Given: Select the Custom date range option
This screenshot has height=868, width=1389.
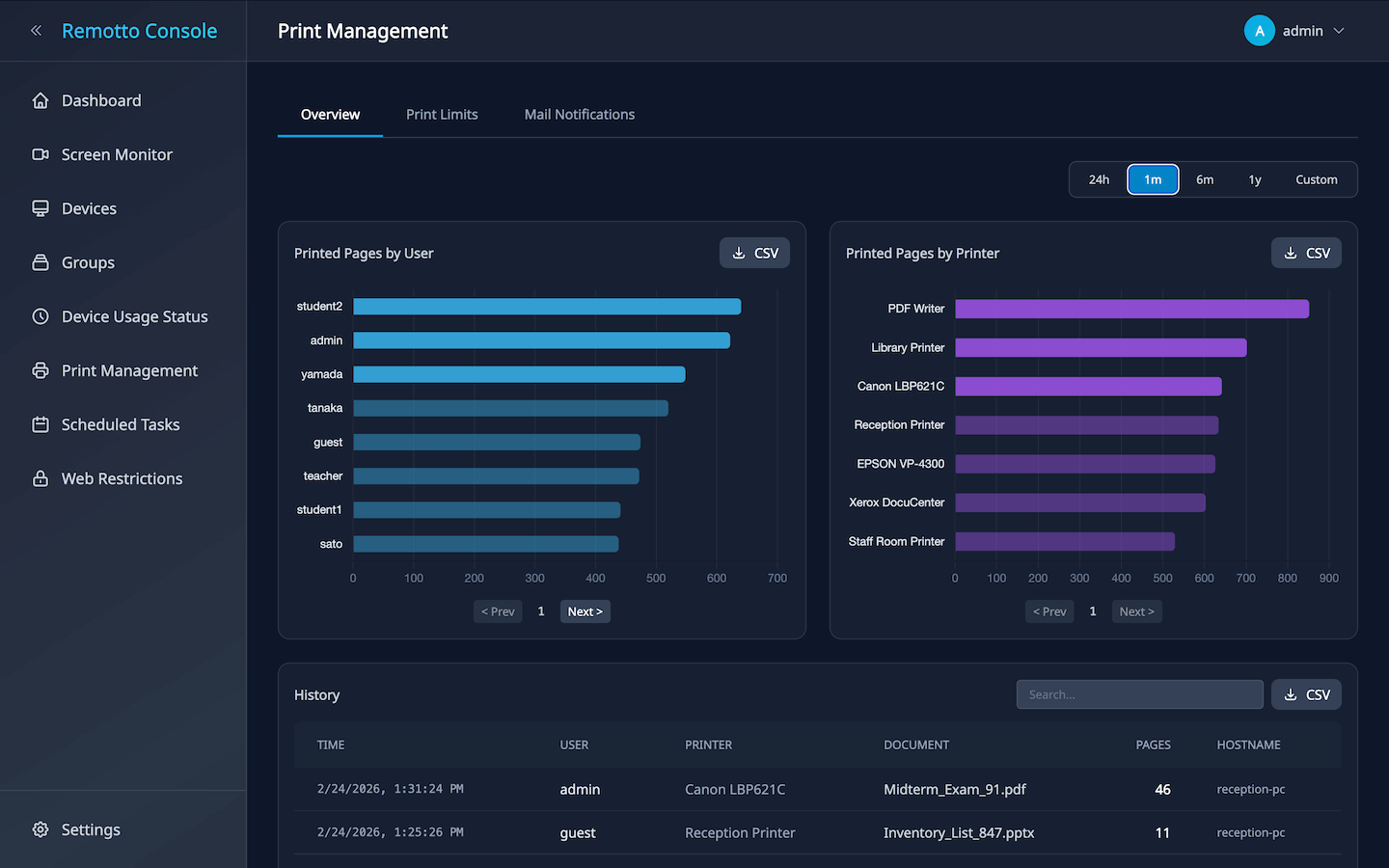Looking at the screenshot, I should coord(1316,179).
